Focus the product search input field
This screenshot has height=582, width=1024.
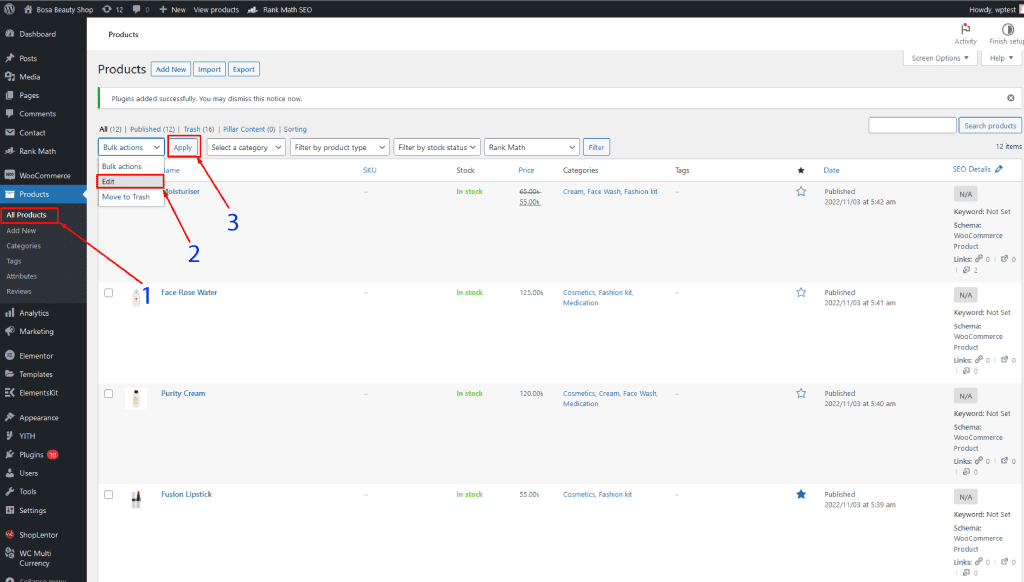click(912, 125)
